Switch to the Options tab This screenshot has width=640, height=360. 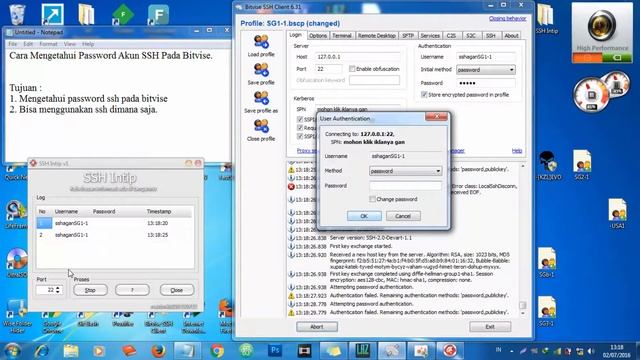[318, 36]
